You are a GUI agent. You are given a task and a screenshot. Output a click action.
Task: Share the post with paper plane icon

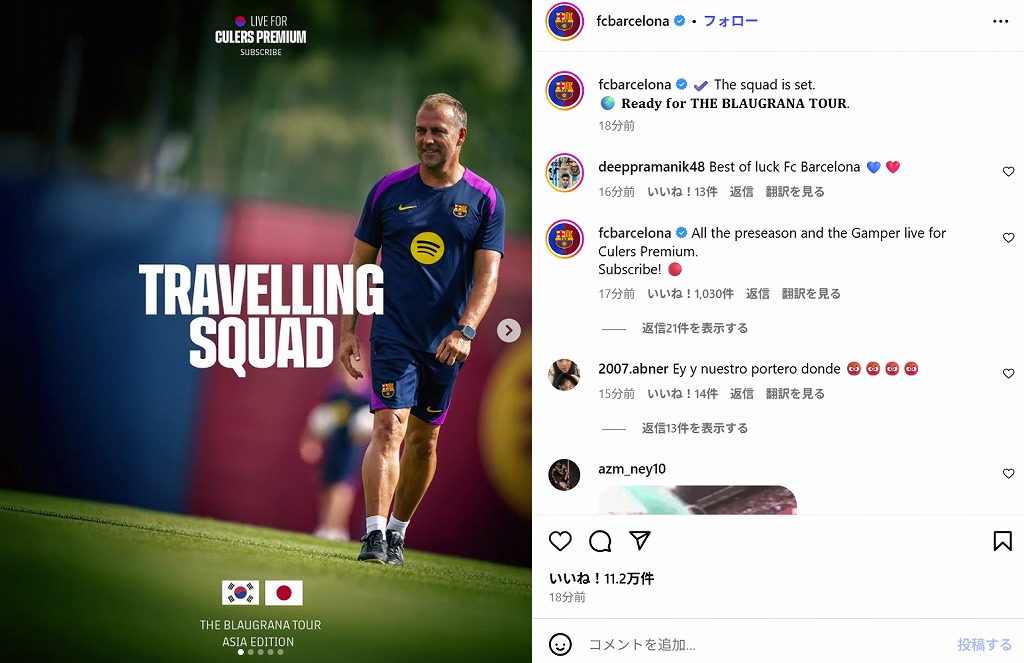pos(639,540)
